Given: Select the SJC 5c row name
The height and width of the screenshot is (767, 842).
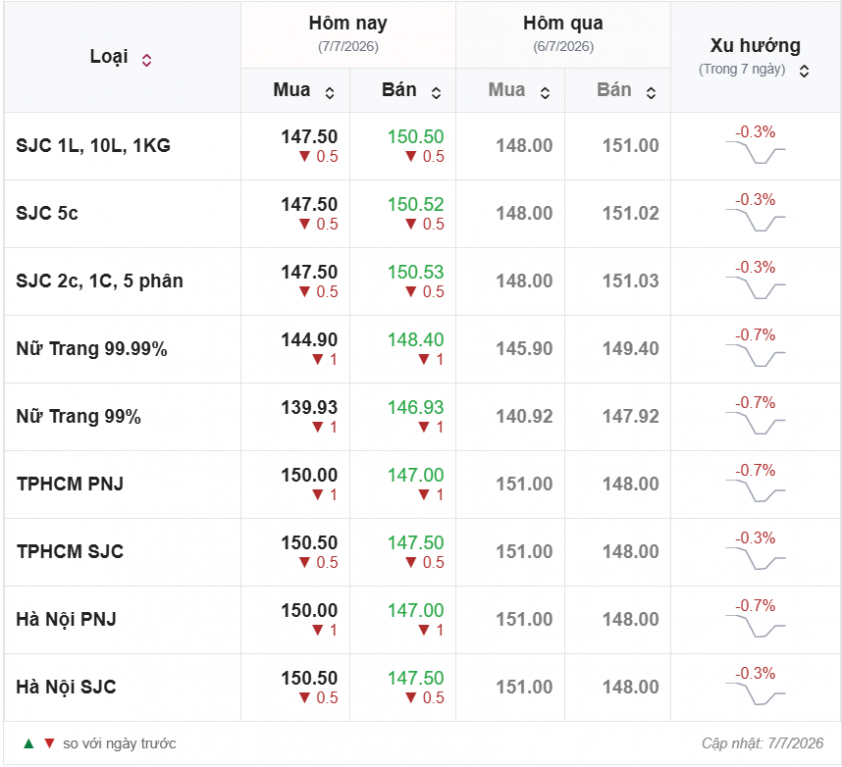Looking at the screenshot, I should click(x=47, y=213).
